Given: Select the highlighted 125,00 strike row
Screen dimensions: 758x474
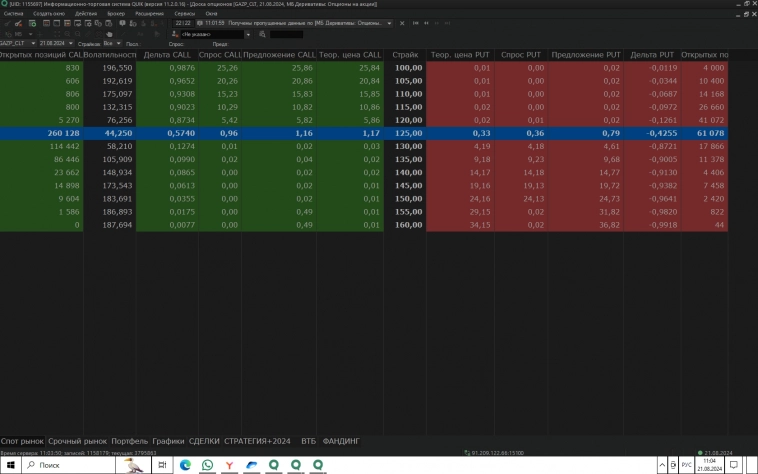Looking at the screenshot, I should (406, 132).
